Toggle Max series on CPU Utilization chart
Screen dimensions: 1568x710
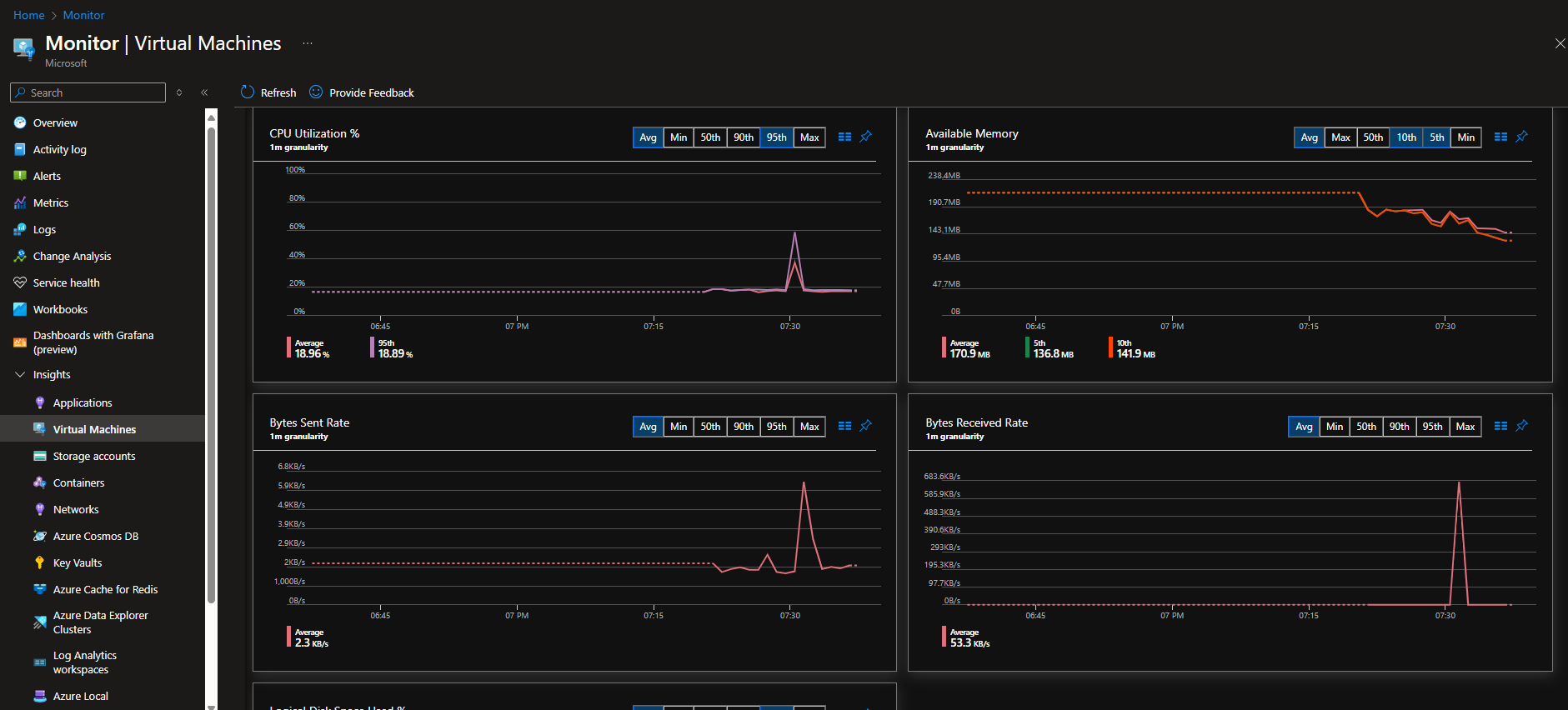(809, 137)
